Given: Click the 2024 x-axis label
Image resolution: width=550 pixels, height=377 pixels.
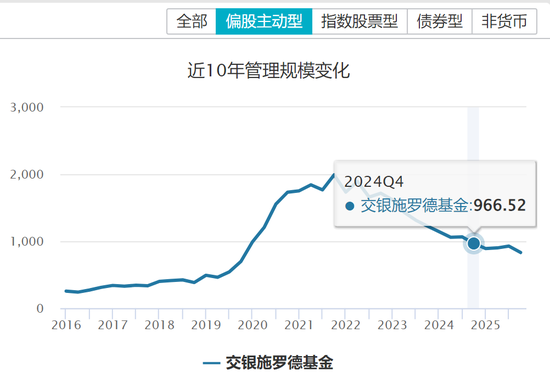Looking at the screenshot, I should 439,325.
